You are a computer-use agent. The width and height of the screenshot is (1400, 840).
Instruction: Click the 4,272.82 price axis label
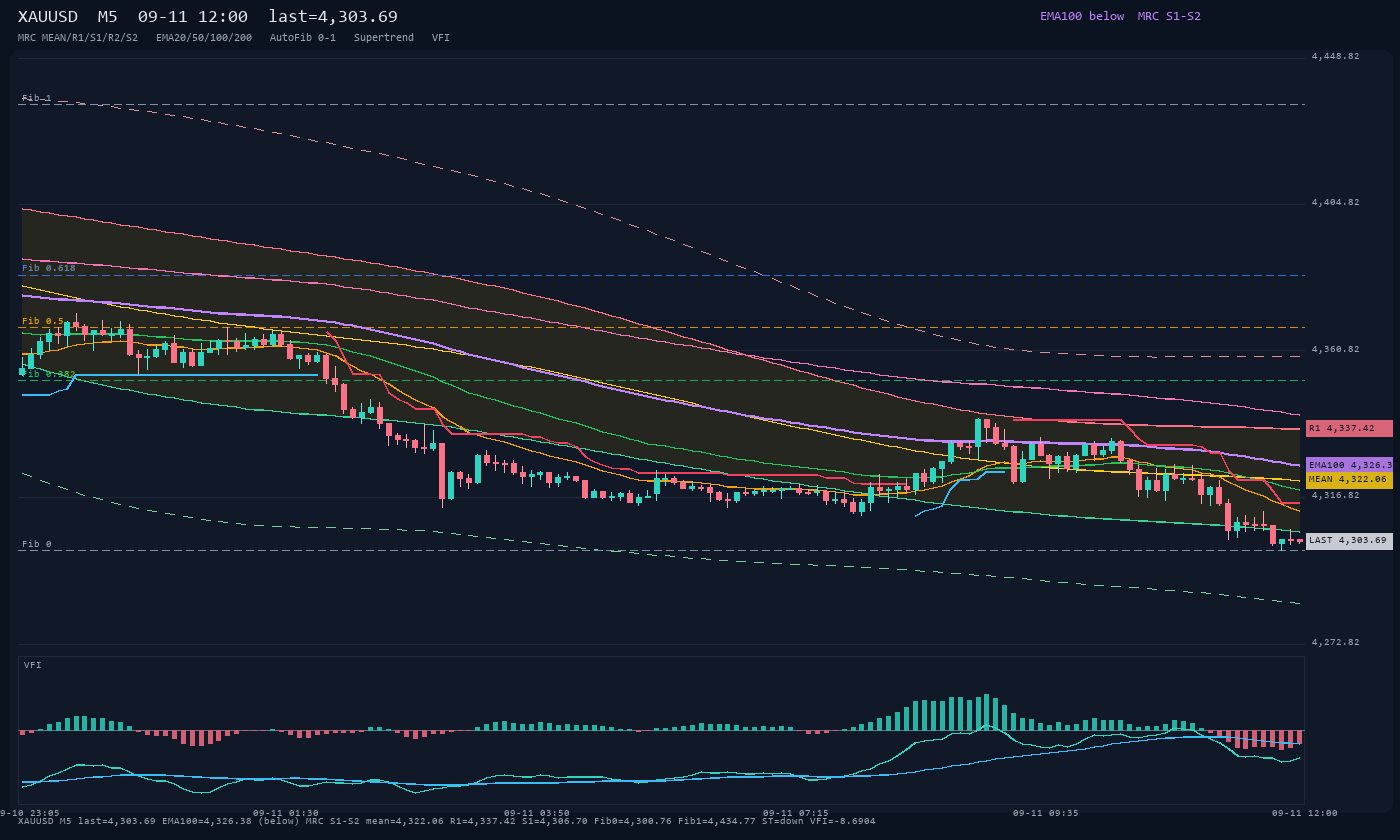[x=1336, y=642]
